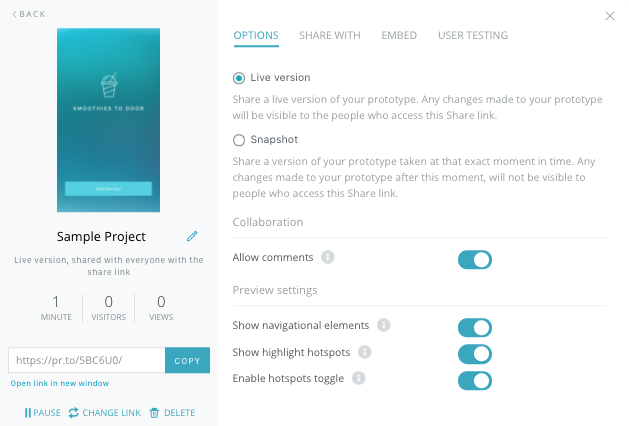Image resolution: width=629 pixels, height=426 pixels.
Task: Turn off Show navigational elements switch
Action: [475, 328]
